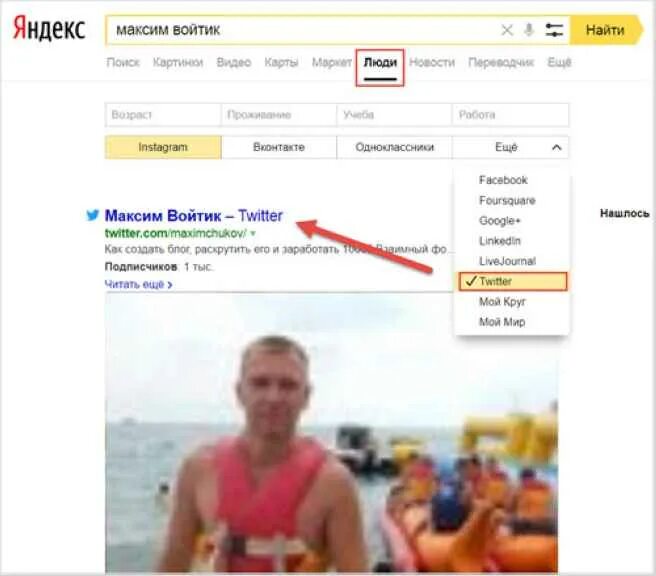656x576 pixels.
Task: Select LinkedIn in the networks list
Action: [500, 241]
